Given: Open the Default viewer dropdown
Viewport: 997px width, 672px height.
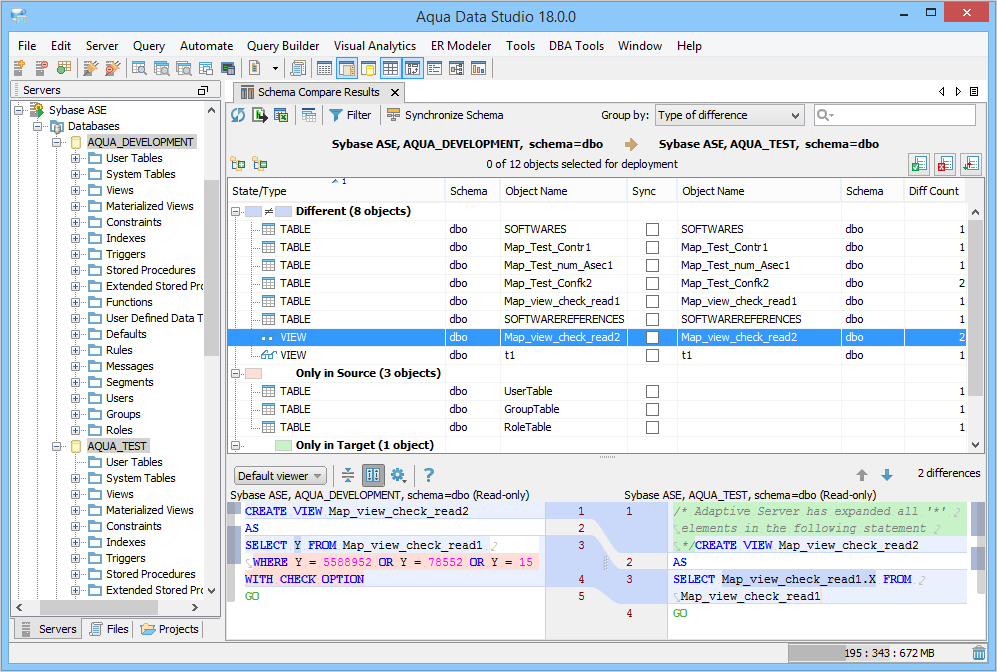Looking at the screenshot, I should (x=280, y=476).
